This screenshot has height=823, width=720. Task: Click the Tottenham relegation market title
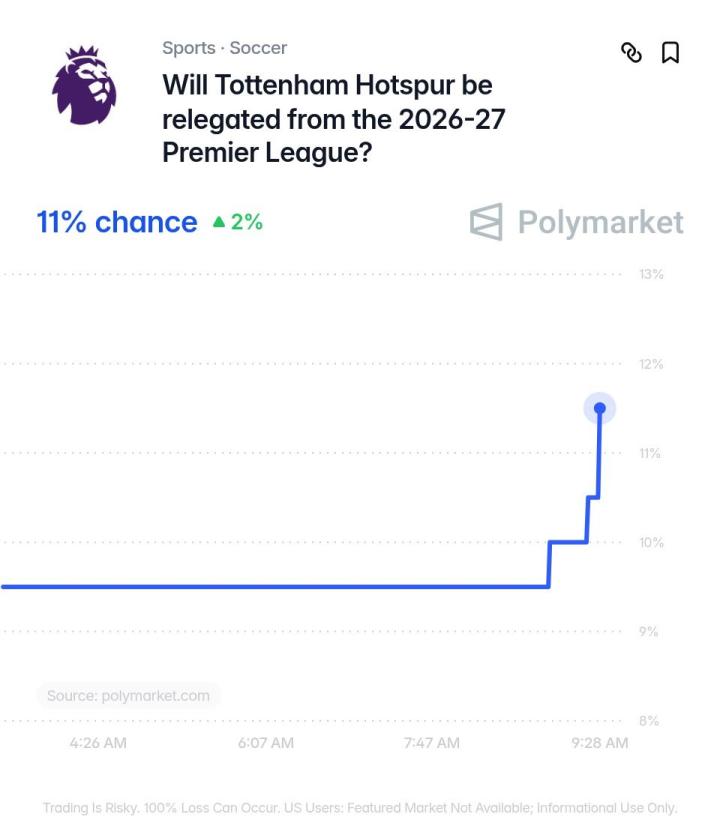pyautogui.click(x=334, y=119)
